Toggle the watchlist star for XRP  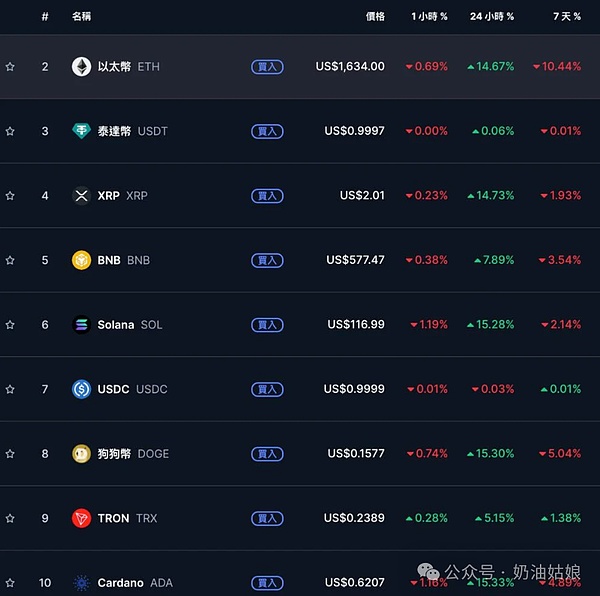point(10,196)
